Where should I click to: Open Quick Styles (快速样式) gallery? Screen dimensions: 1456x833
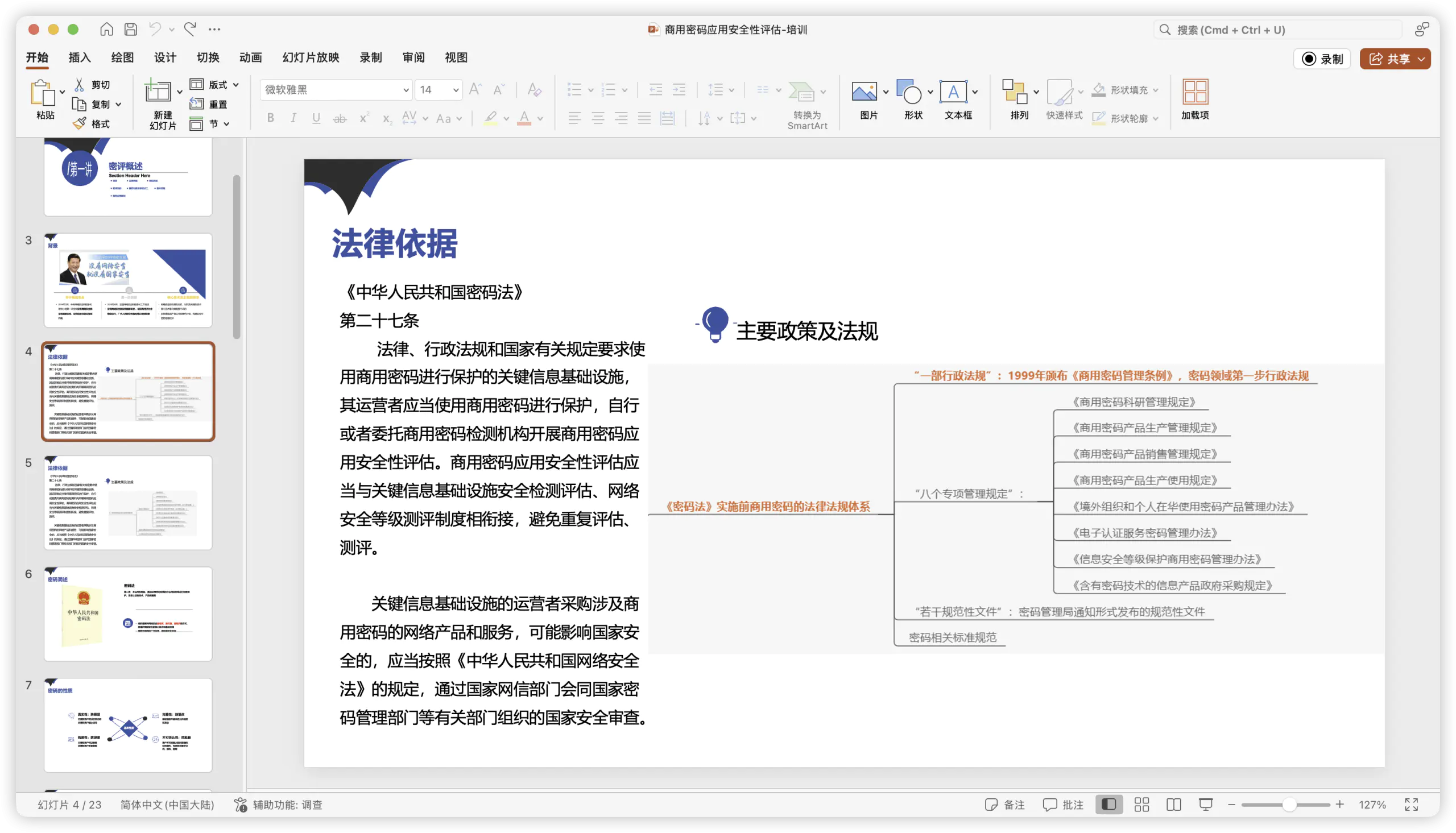(x=1060, y=92)
